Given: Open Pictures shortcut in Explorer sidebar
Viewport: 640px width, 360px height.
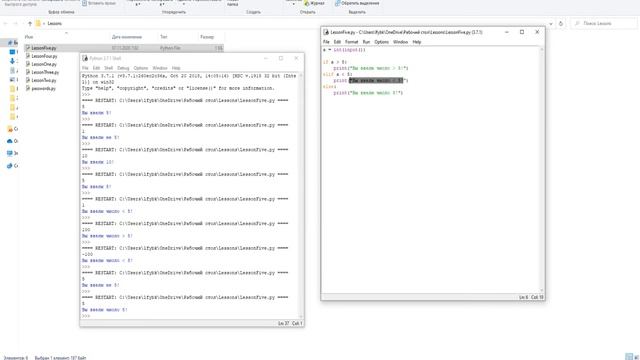Looking at the screenshot, I should (x=13, y=79).
